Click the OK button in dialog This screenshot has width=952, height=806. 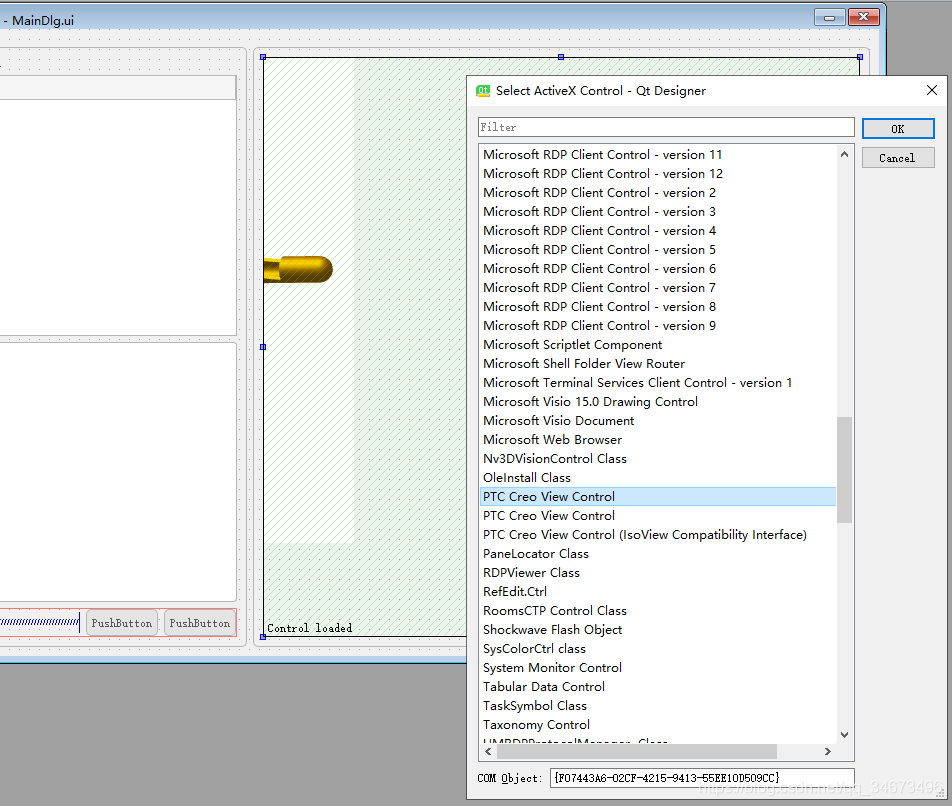(897, 128)
